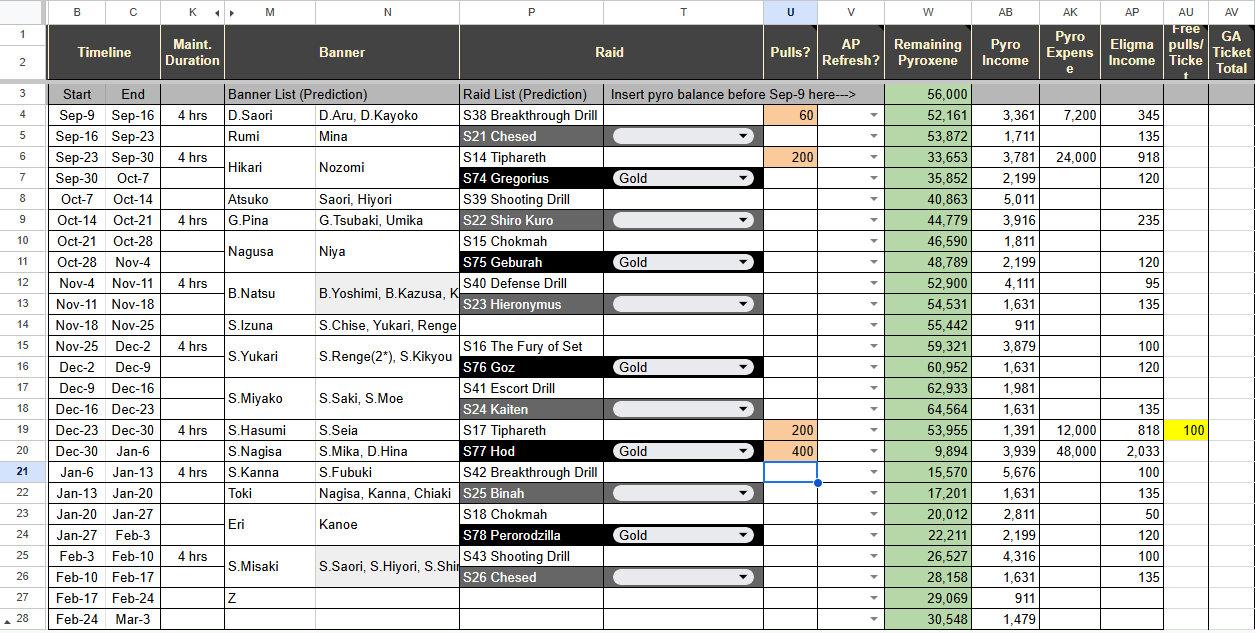Click the Pyro Income header cell
This screenshot has height=633, width=1255.
1005,52
